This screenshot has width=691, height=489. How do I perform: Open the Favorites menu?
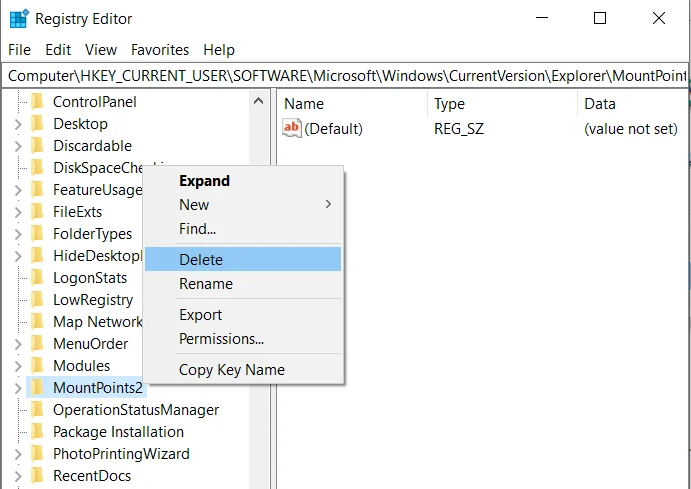tap(160, 50)
